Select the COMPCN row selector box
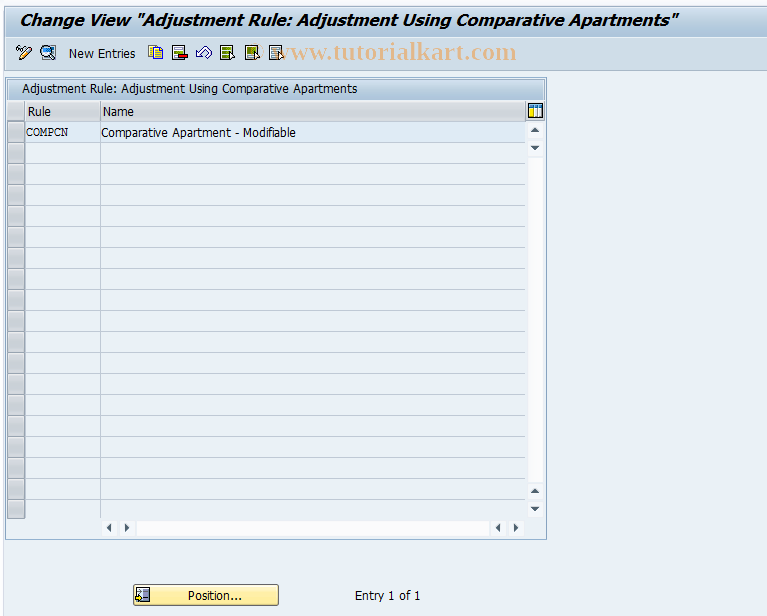767x616 pixels. point(16,133)
